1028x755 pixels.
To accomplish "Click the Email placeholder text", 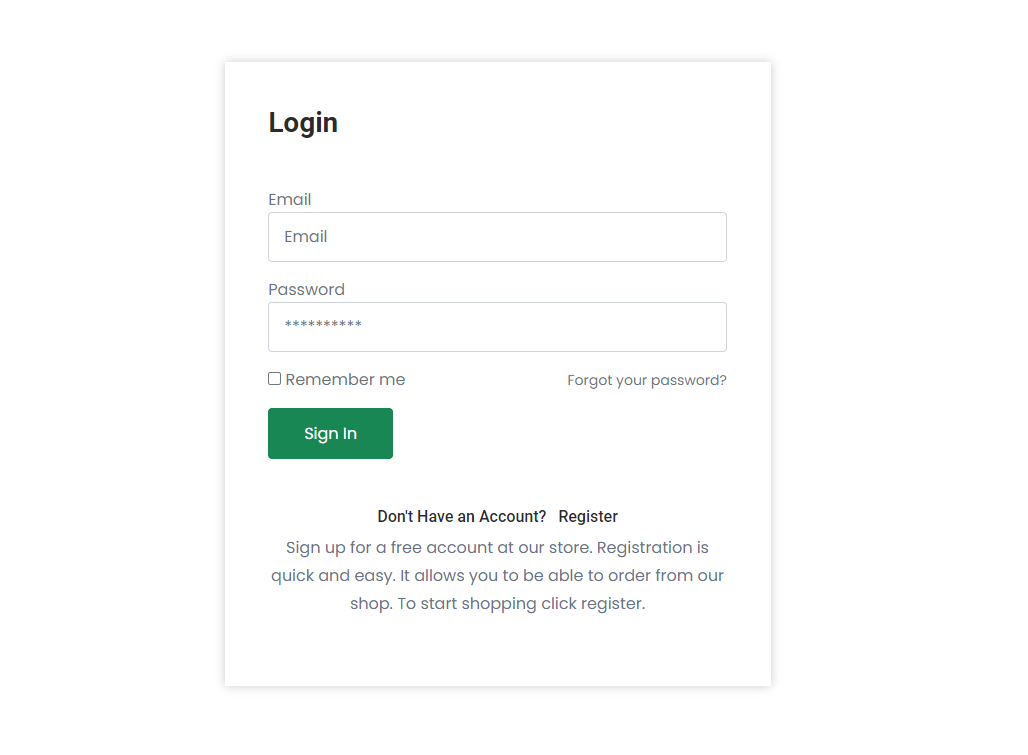I will pyautogui.click(x=305, y=237).
